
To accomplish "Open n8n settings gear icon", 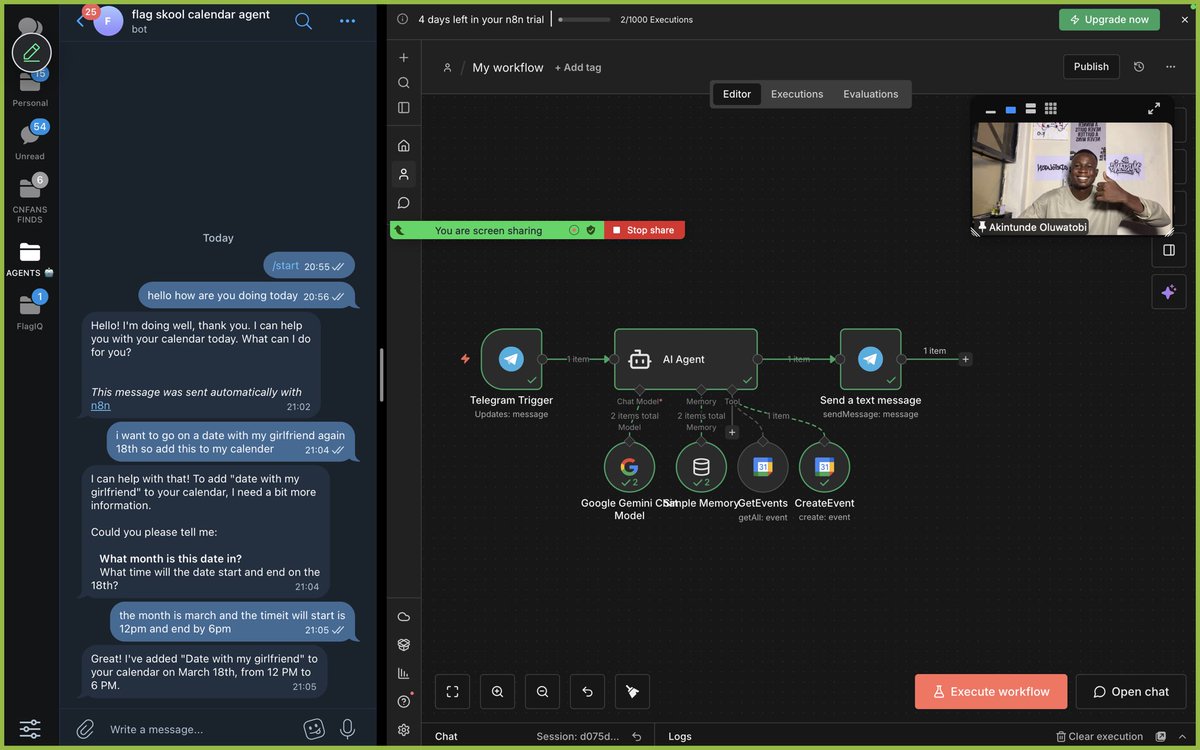I will click(404, 730).
